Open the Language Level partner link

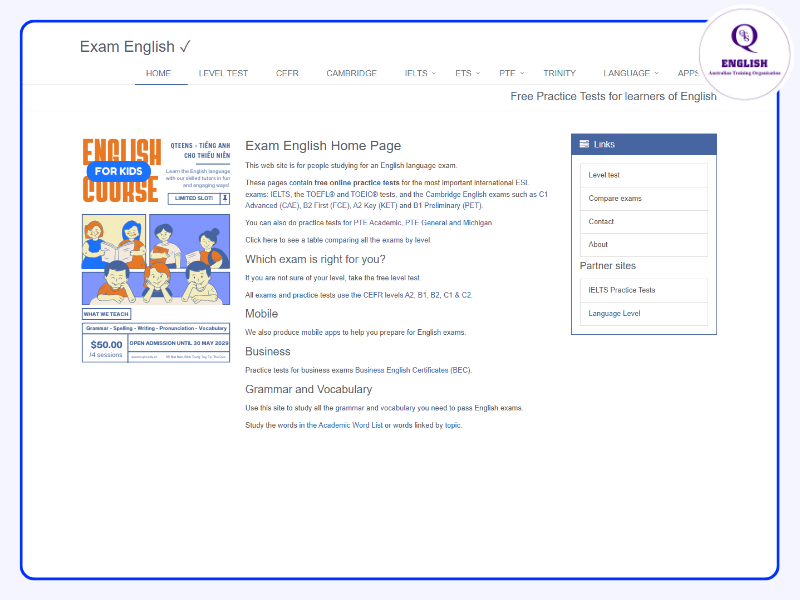coord(644,313)
